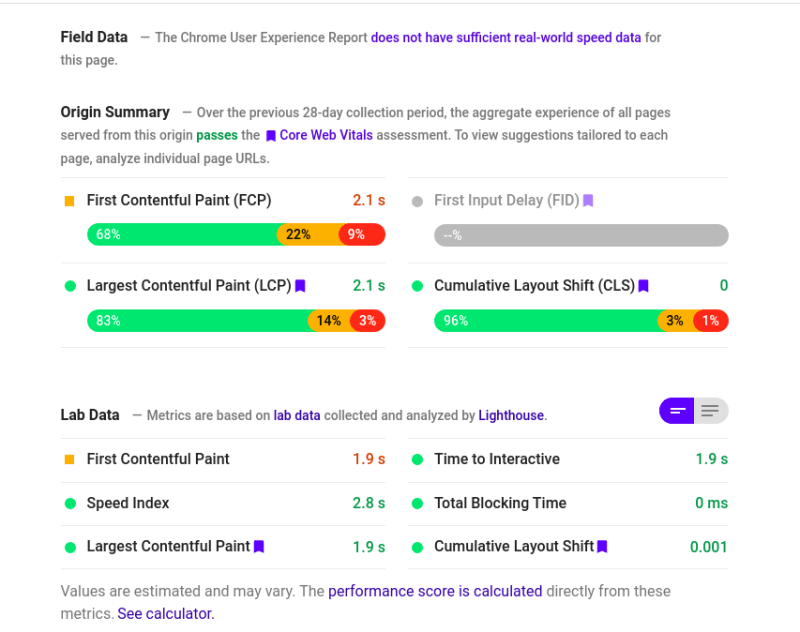Click grey status dot beside First Input Delay
The width and height of the screenshot is (800, 632).
click(417, 201)
